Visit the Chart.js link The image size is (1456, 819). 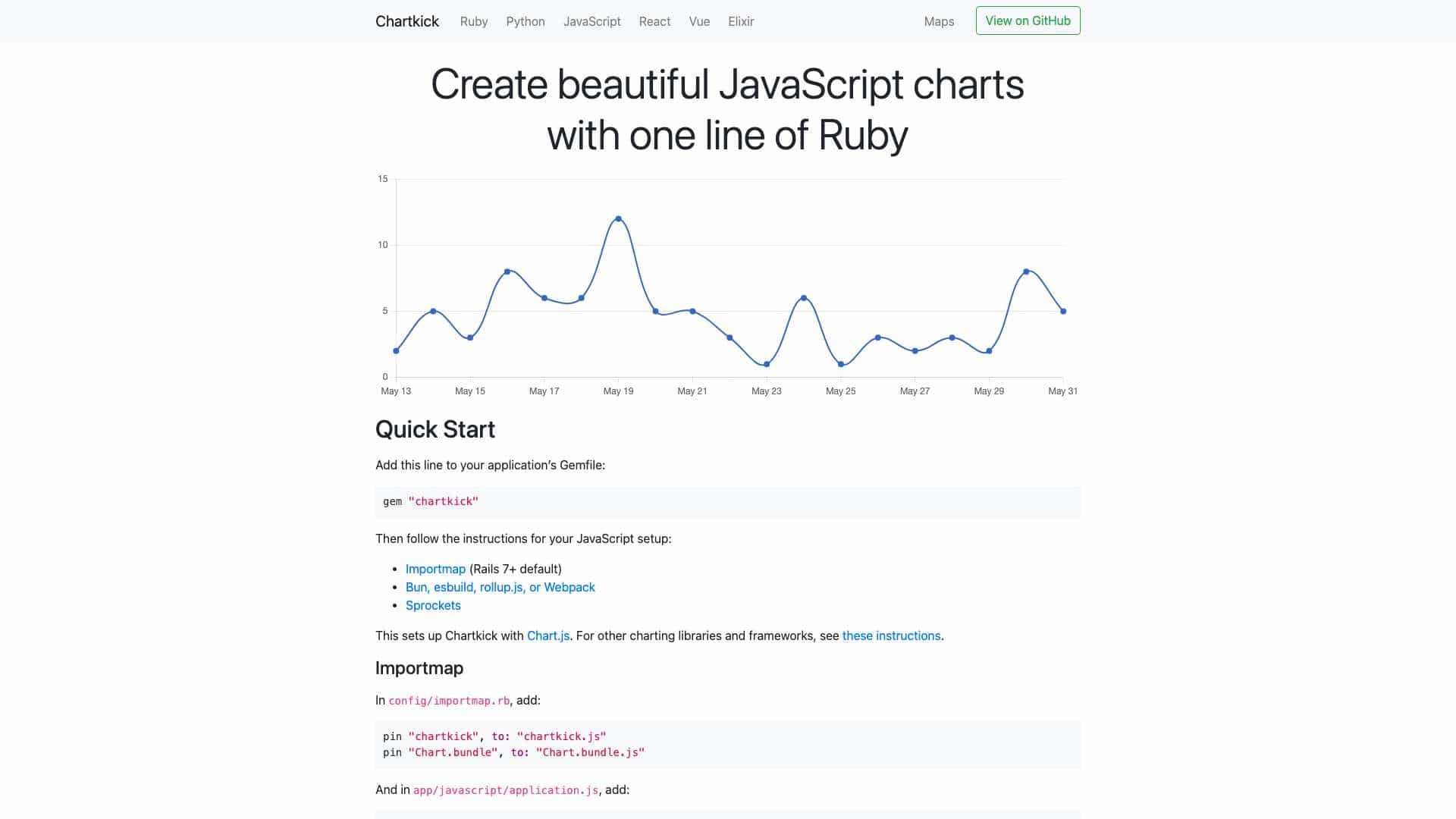point(548,635)
